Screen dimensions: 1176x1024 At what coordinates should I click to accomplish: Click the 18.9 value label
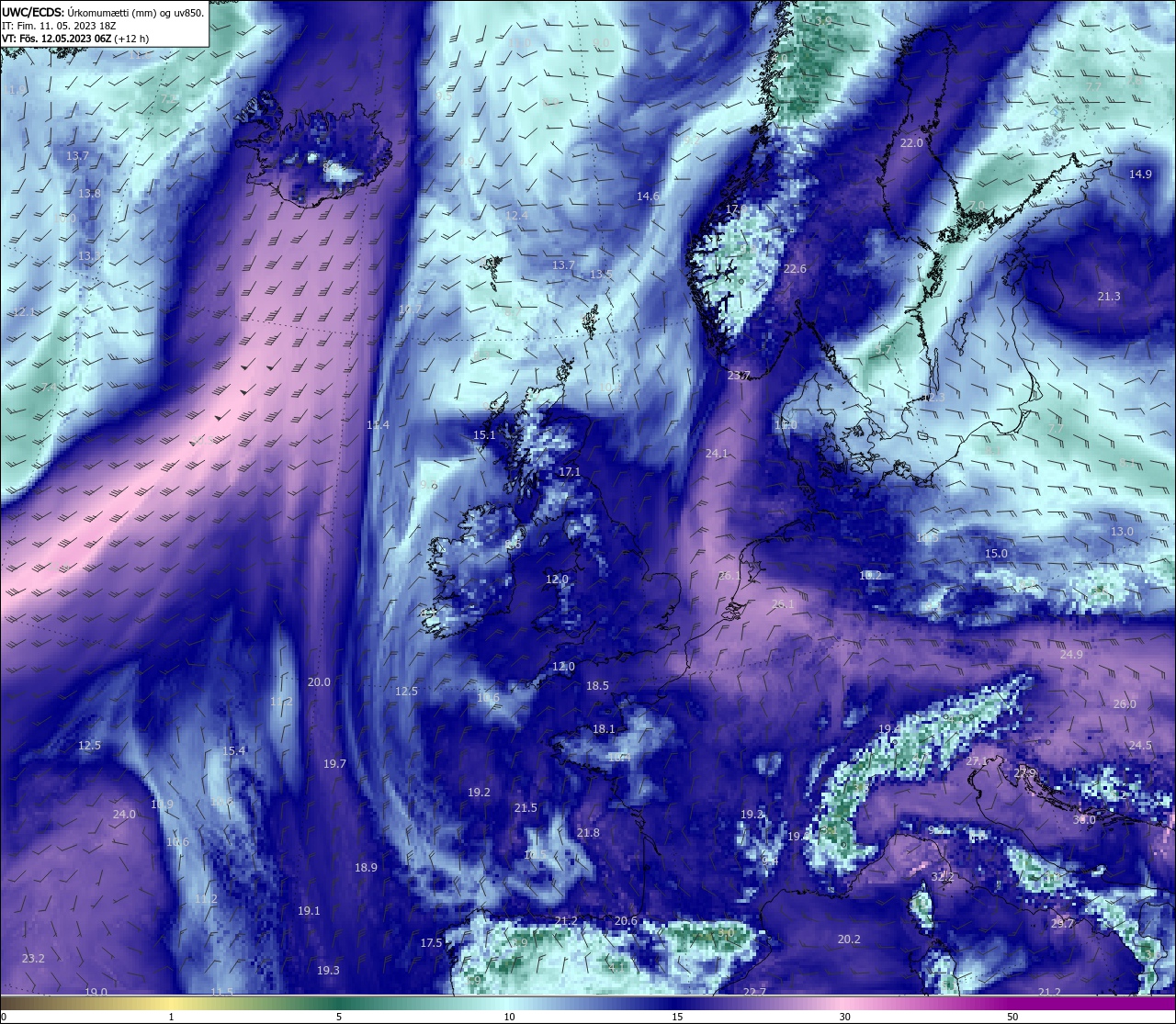click(366, 867)
